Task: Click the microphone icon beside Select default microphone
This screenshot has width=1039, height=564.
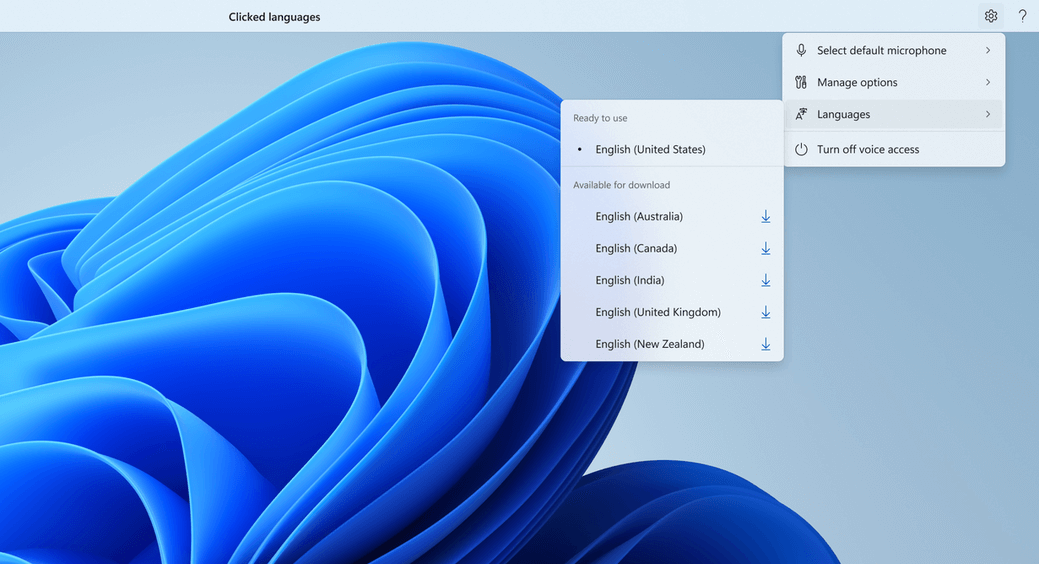Action: 801,50
